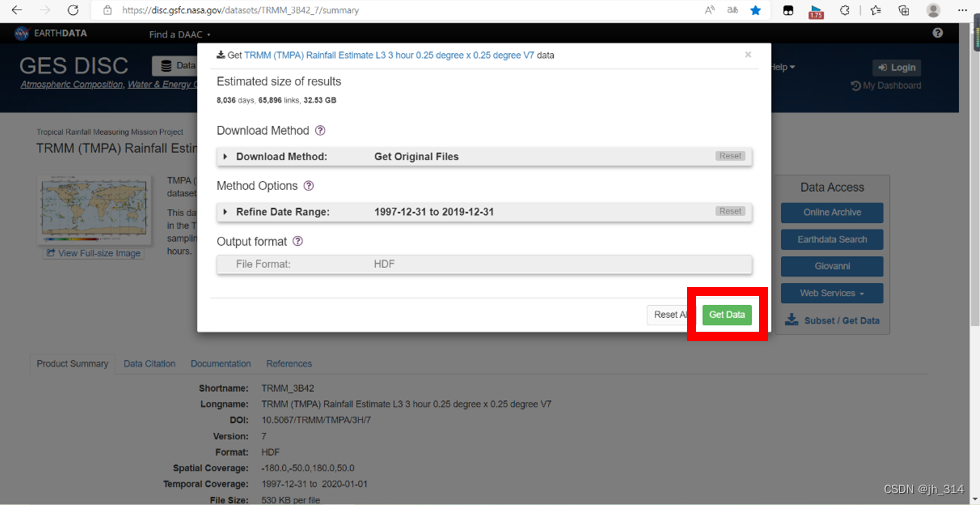This screenshot has height=506, width=980.
Task: Open the browser extensions puzzle icon
Action: click(844, 11)
